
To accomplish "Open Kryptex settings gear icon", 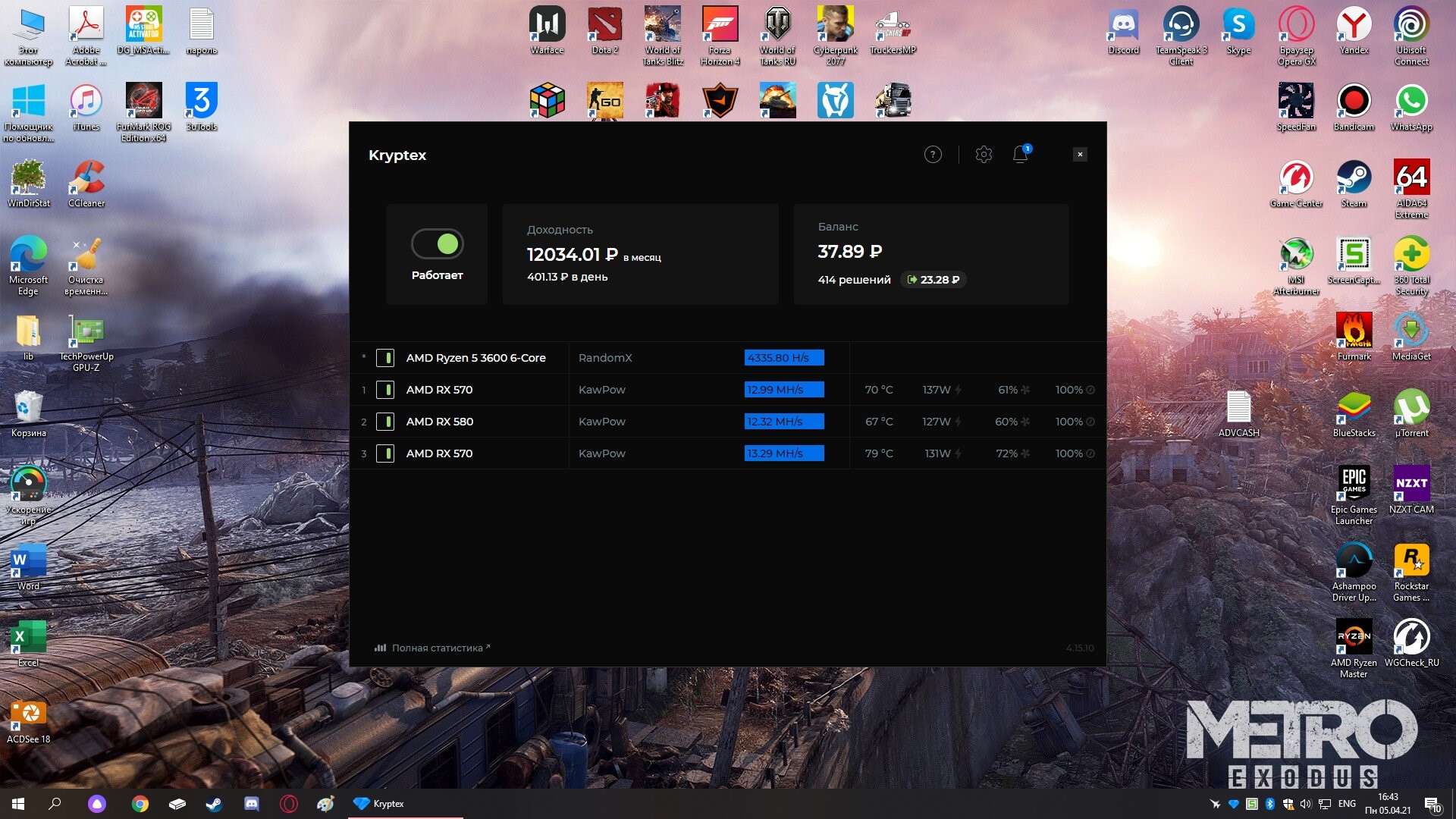I will (984, 155).
